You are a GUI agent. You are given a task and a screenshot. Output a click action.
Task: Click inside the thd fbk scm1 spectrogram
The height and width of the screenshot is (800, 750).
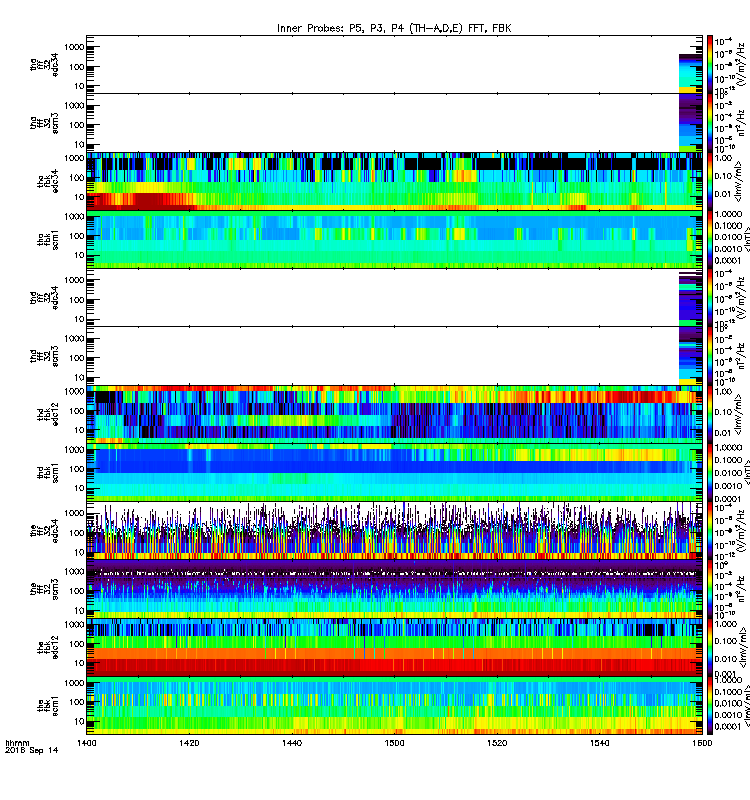click(394, 472)
